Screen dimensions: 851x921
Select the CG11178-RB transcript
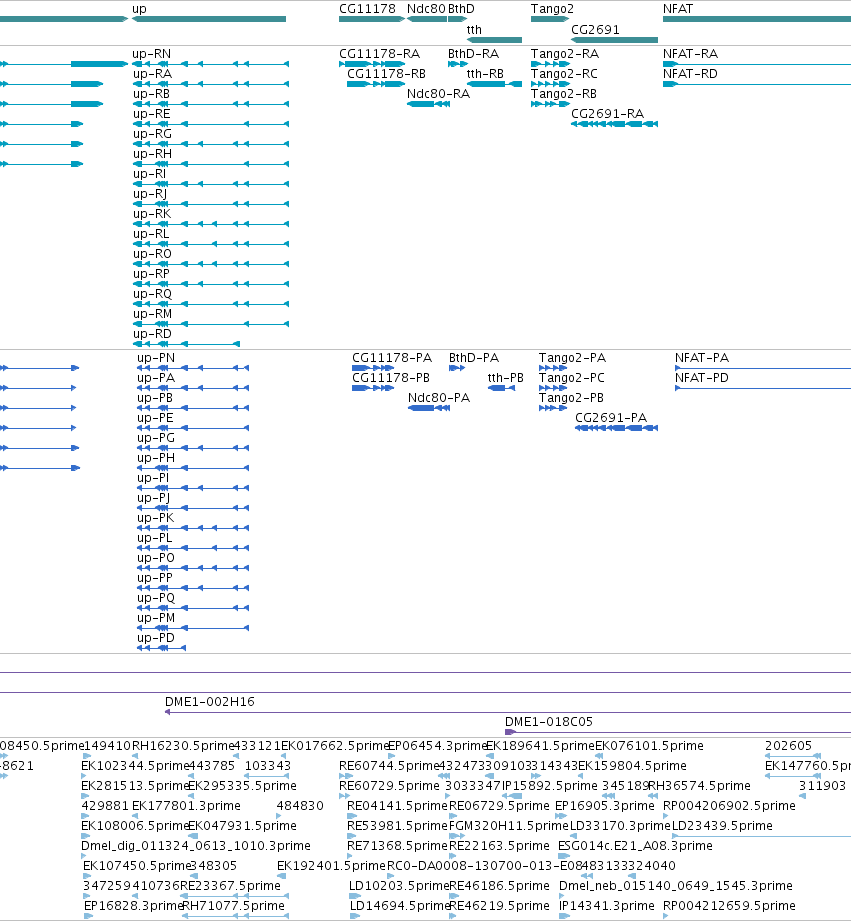376,84
